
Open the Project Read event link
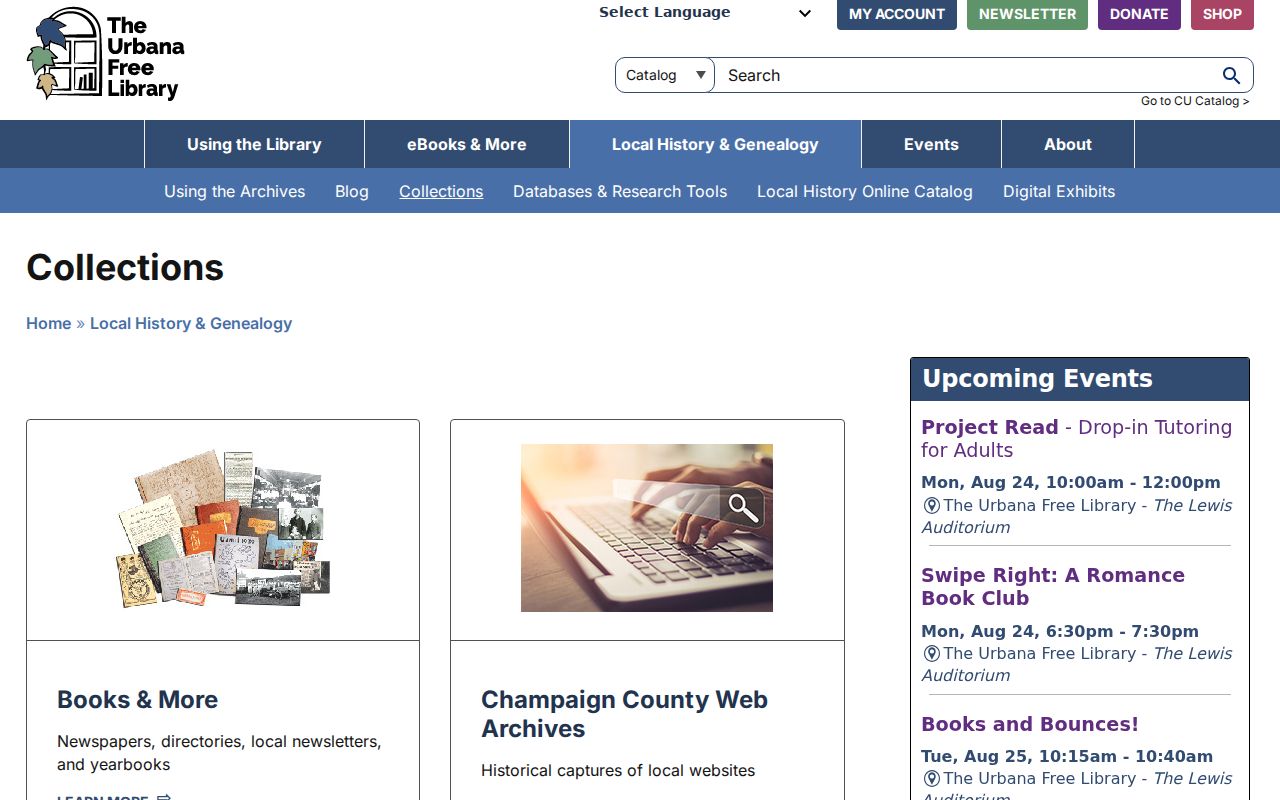[1076, 438]
